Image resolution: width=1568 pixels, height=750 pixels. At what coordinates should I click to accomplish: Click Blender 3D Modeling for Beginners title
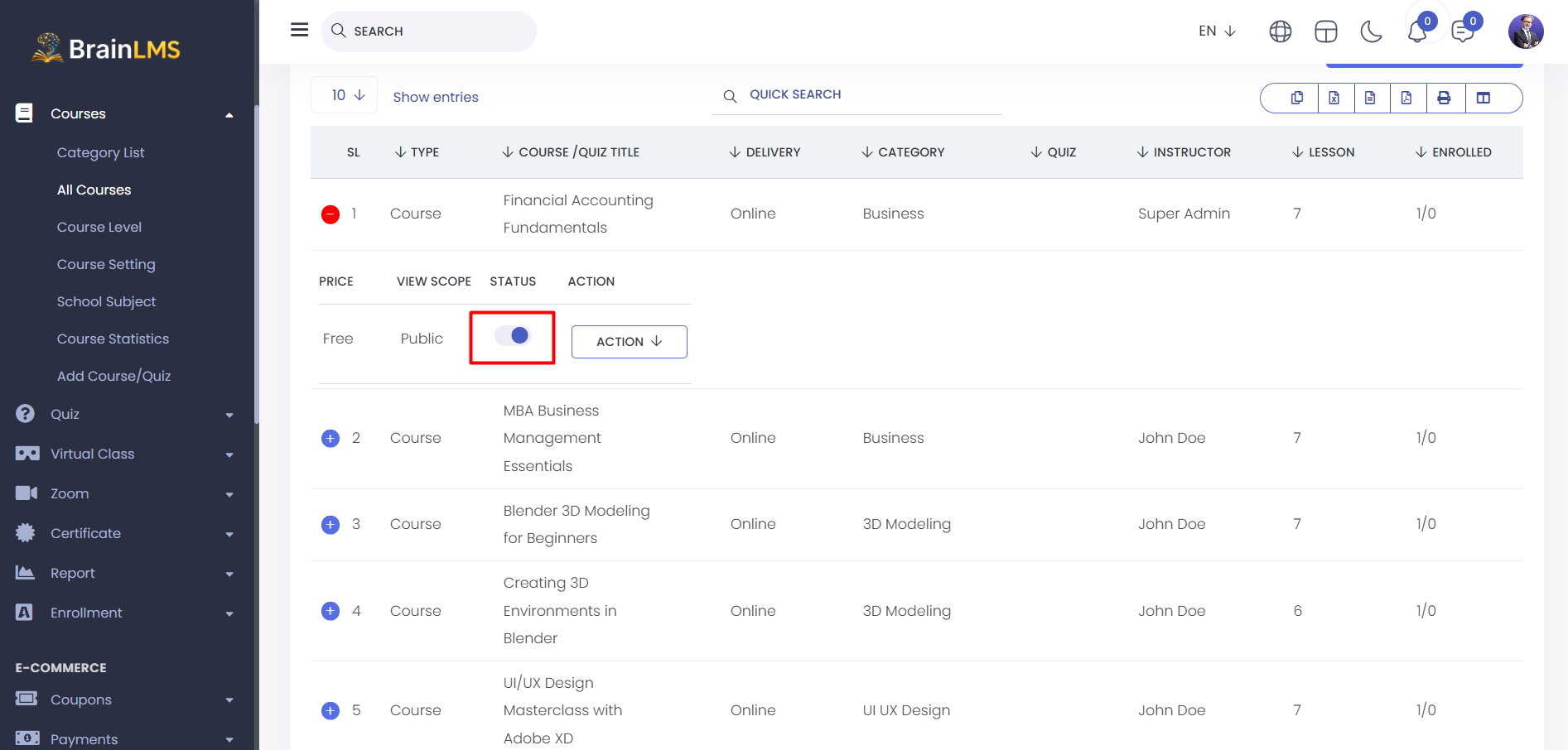(x=577, y=524)
